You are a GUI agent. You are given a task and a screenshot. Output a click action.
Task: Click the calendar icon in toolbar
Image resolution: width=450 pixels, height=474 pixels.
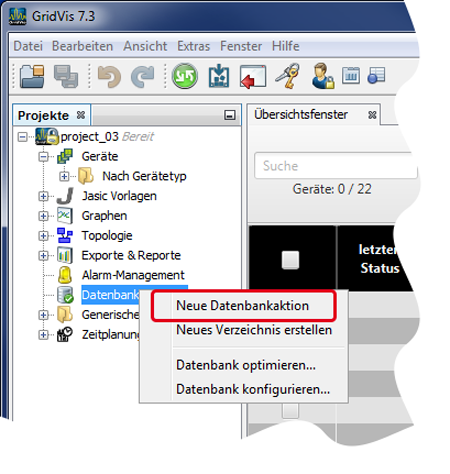(351, 75)
